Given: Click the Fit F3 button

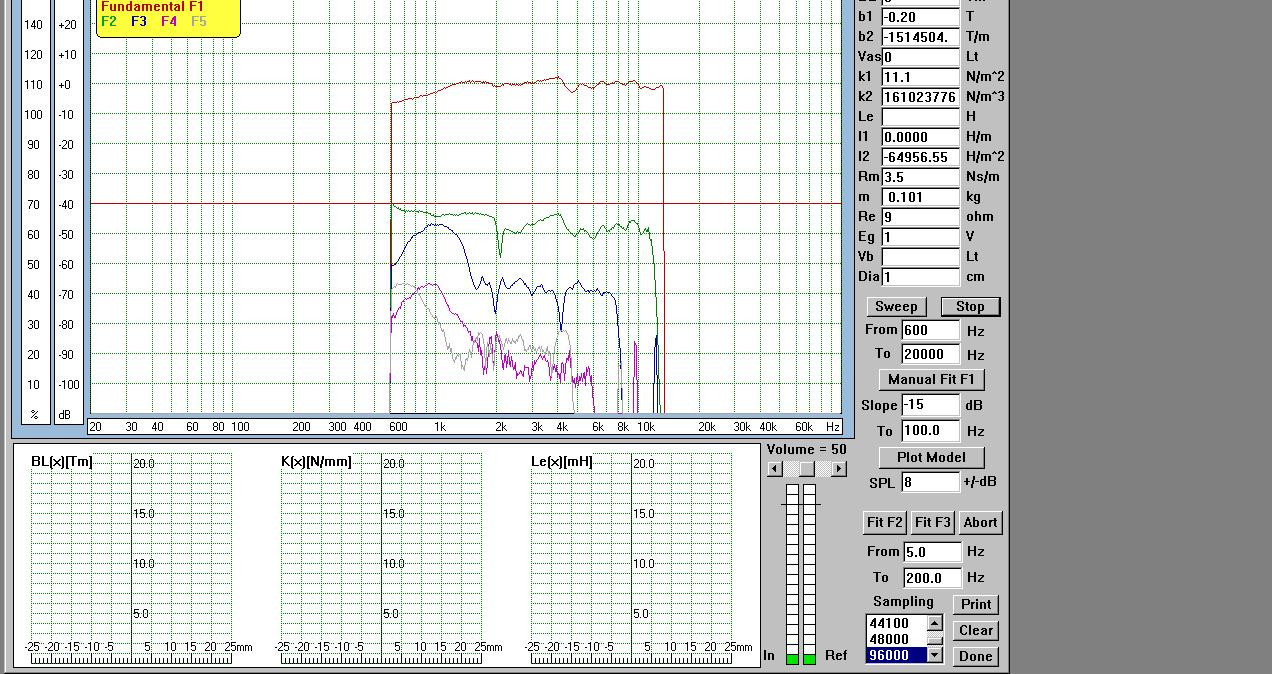Looking at the screenshot, I should point(933,522).
